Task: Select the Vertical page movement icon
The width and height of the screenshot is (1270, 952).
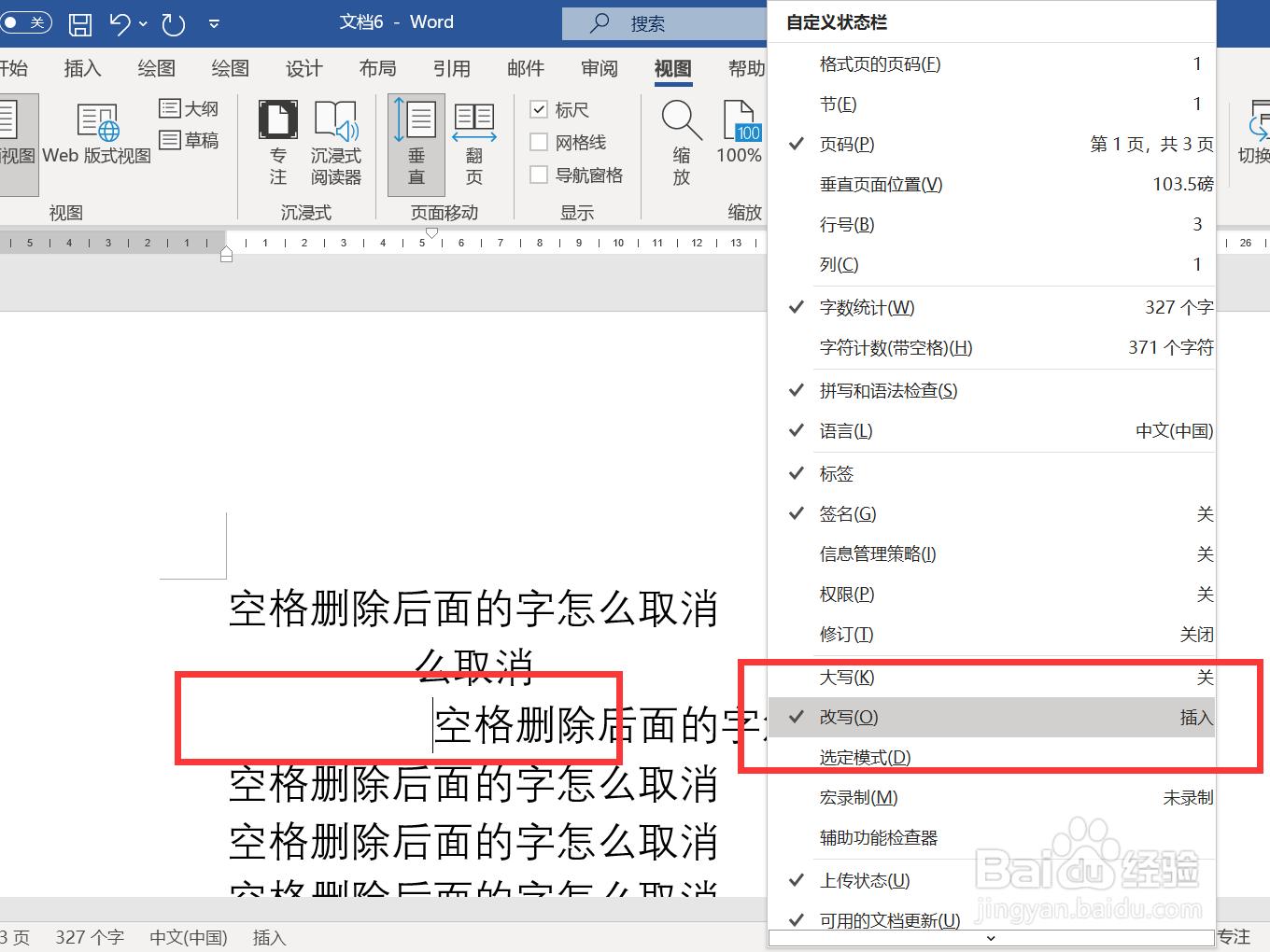Action: coord(416,140)
